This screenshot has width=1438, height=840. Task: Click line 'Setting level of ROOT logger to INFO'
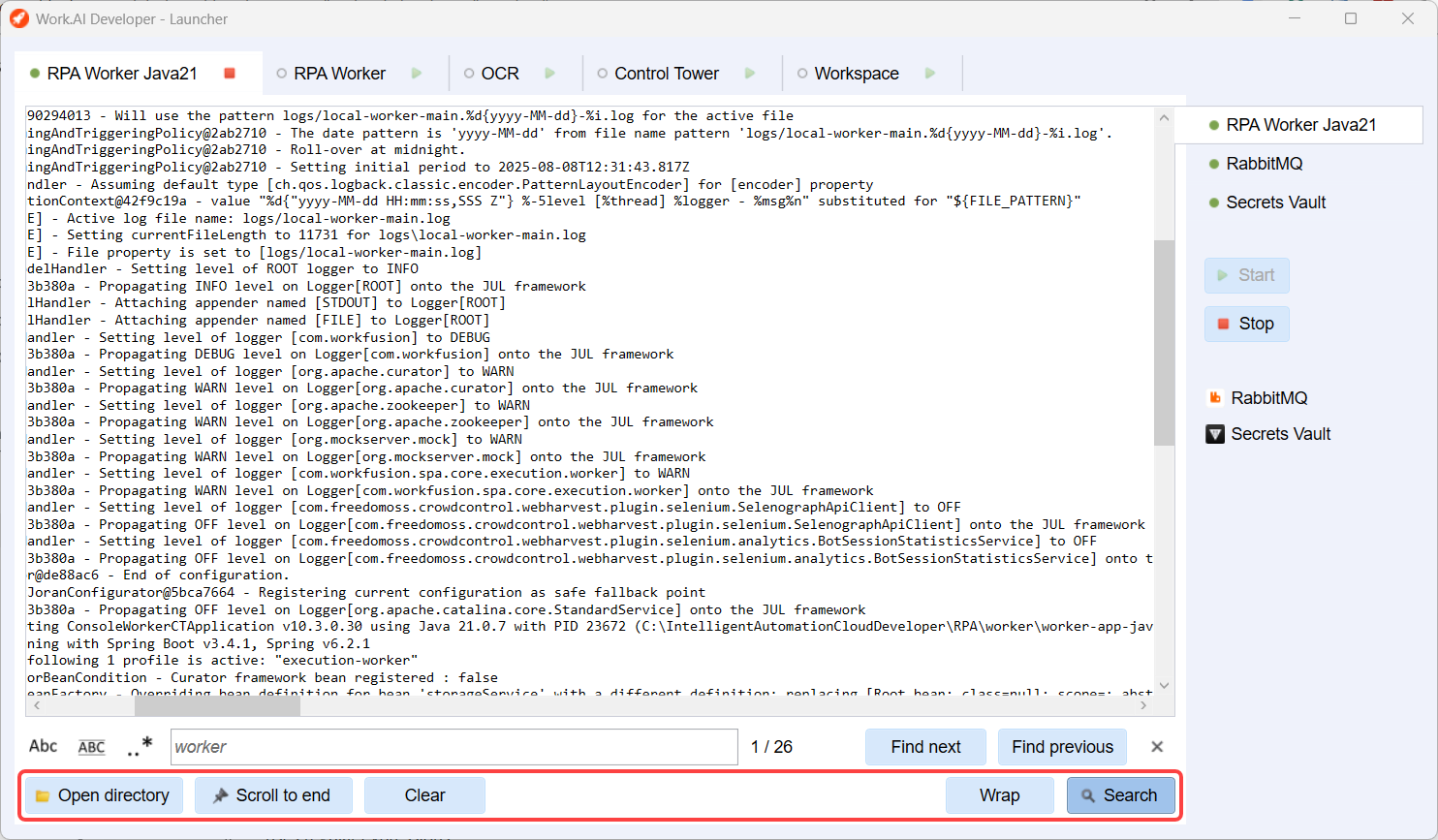[223, 269]
